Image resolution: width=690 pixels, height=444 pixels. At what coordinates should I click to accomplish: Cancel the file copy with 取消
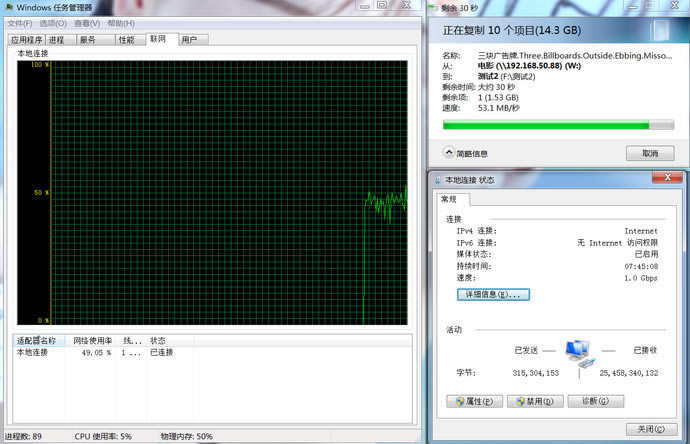[x=649, y=153]
